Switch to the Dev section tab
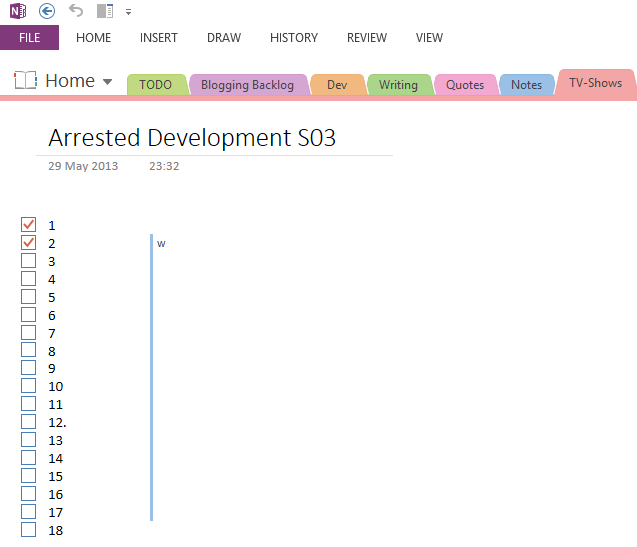 pos(337,85)
